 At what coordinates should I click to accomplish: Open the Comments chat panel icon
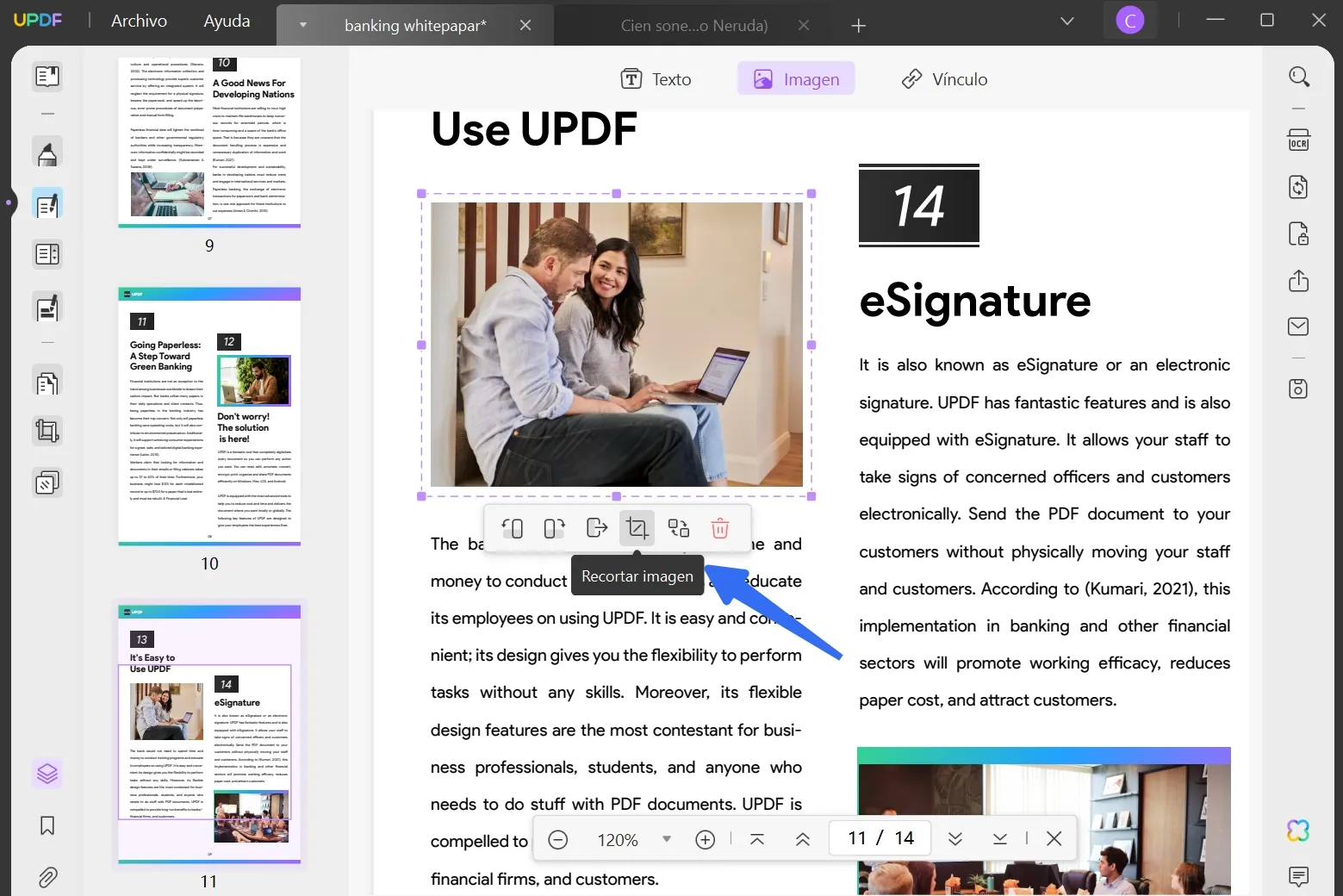(x=1298, y=877)
